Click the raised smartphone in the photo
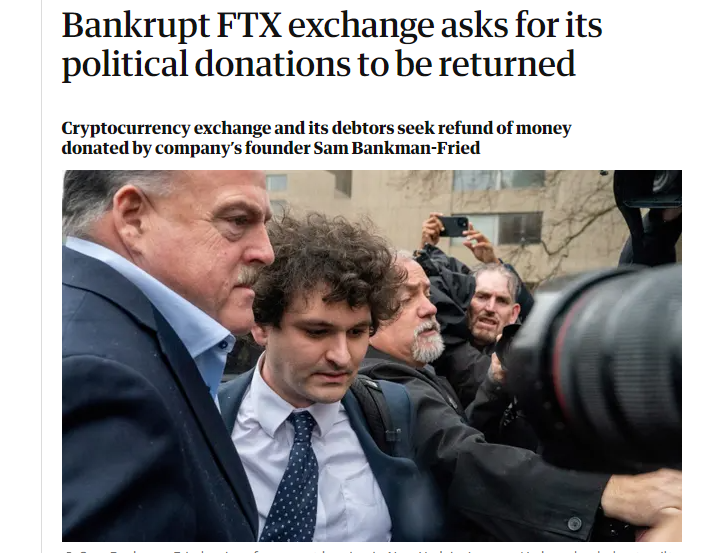This screenshot has width=702, height=553. 454,226
